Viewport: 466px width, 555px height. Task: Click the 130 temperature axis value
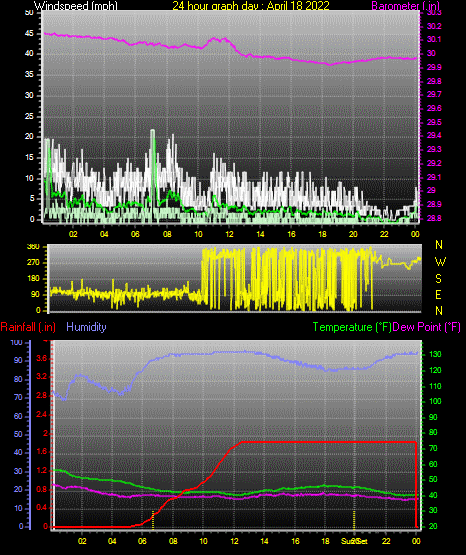(x=435, y=354)
